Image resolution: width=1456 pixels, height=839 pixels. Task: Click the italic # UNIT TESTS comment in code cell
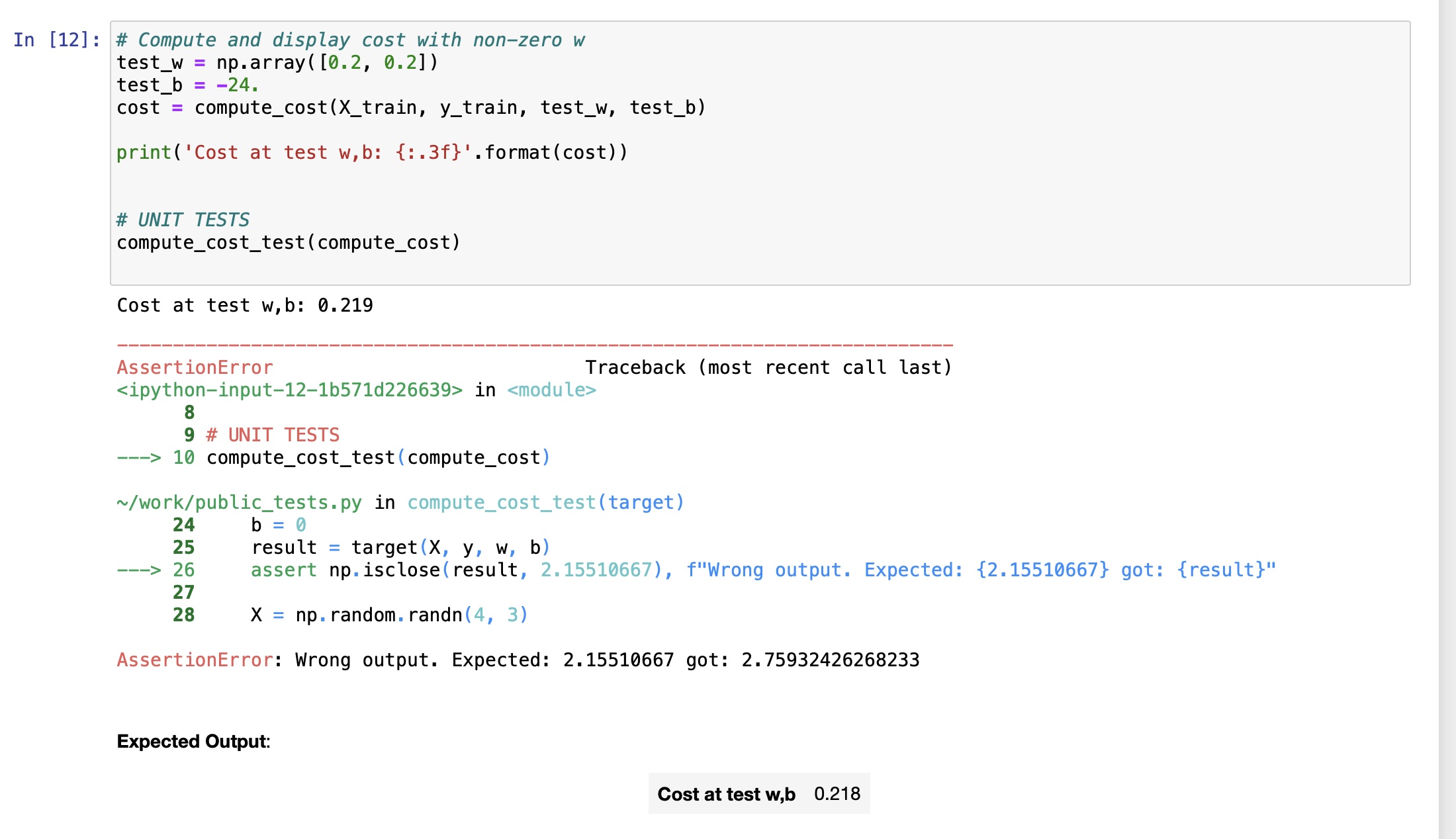[183, 220]
